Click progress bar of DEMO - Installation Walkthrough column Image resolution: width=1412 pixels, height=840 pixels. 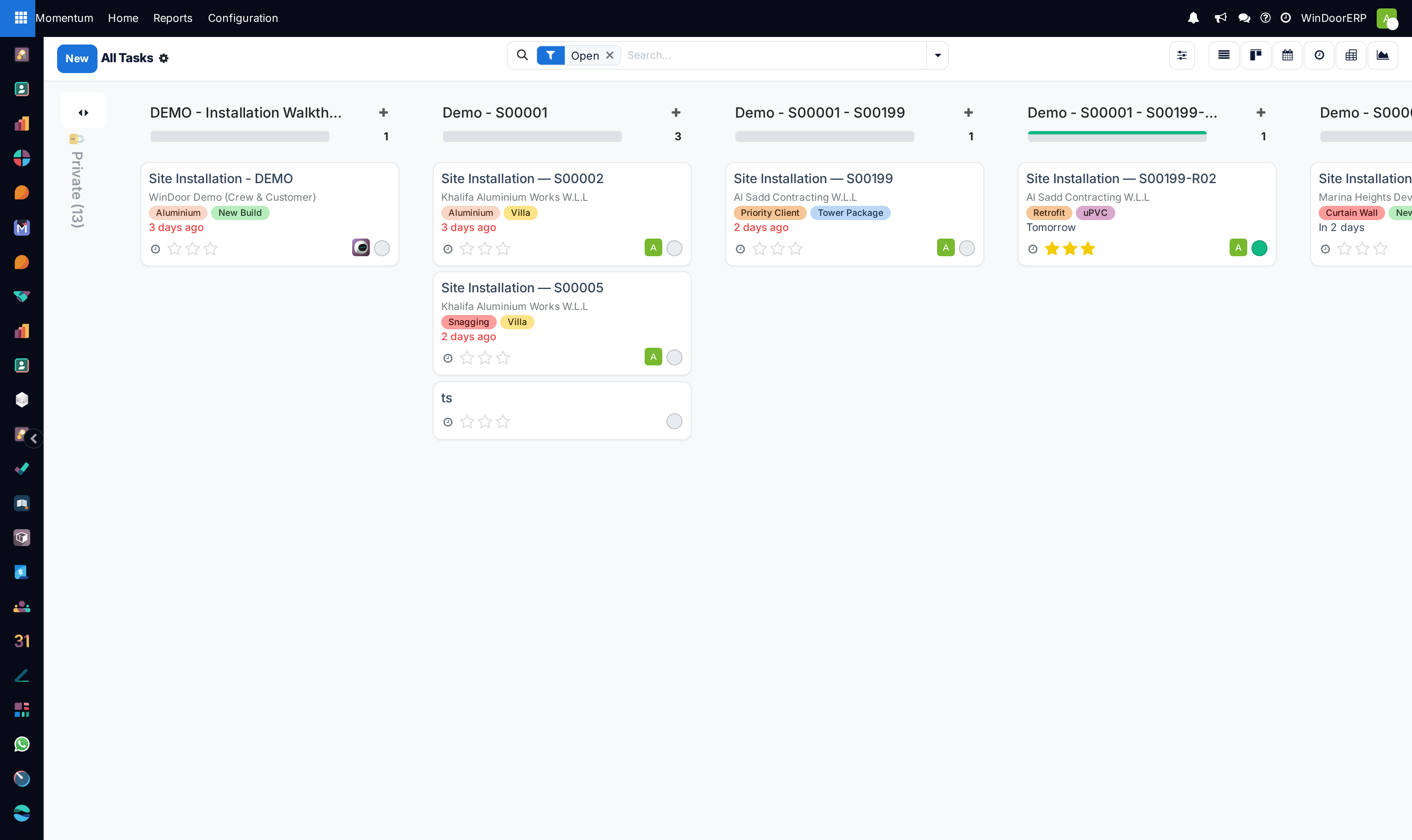(x=240, y=136)
